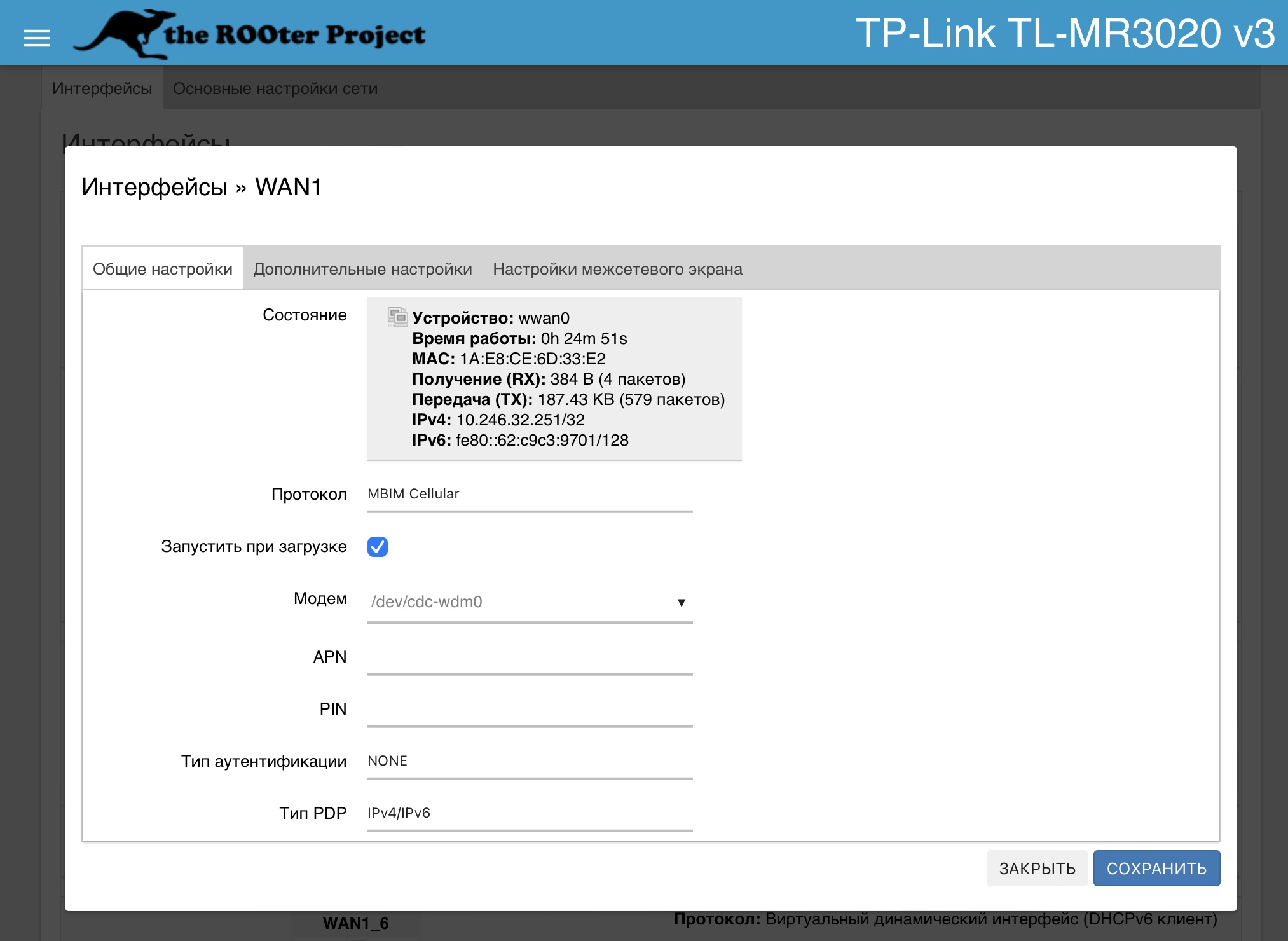Open Основные настройки сети tab

[275, 88]
